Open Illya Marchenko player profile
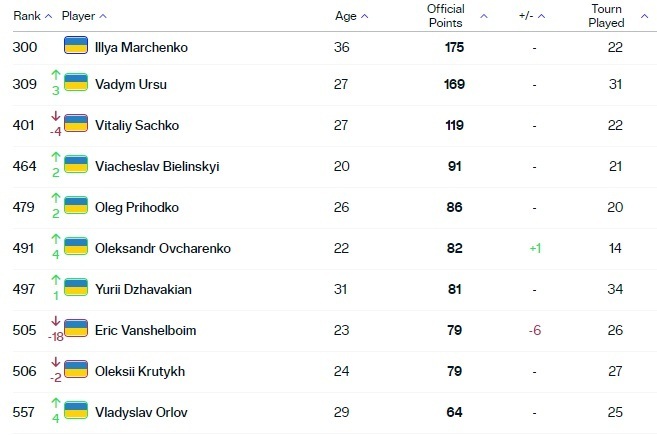The width and height of the screenshot is (657, 435). [x=140, y=47]
